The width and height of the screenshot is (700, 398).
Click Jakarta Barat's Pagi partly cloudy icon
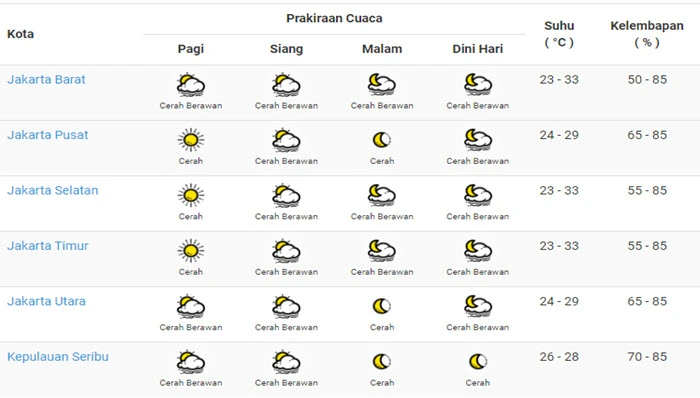coord(191,84)
